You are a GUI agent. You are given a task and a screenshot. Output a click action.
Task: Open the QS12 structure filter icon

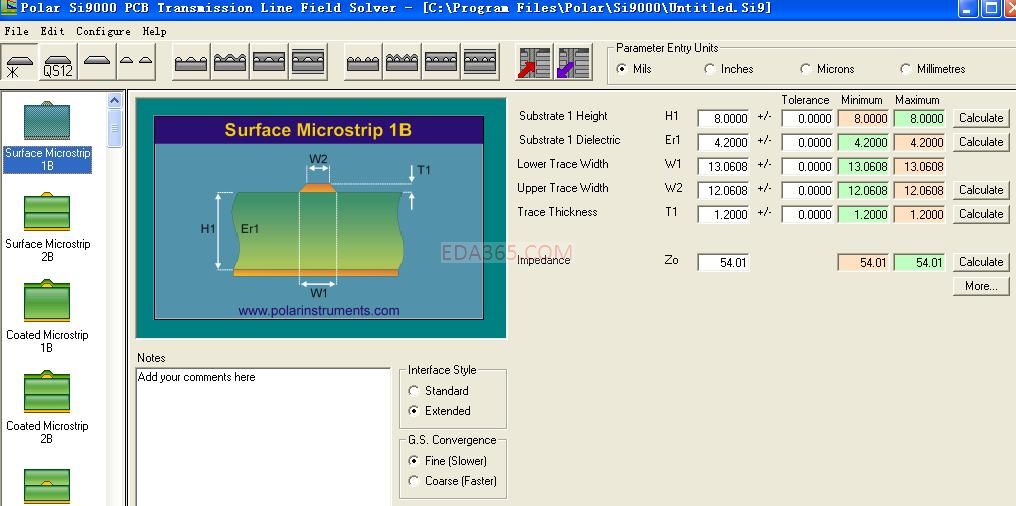(x=58, y=63)
